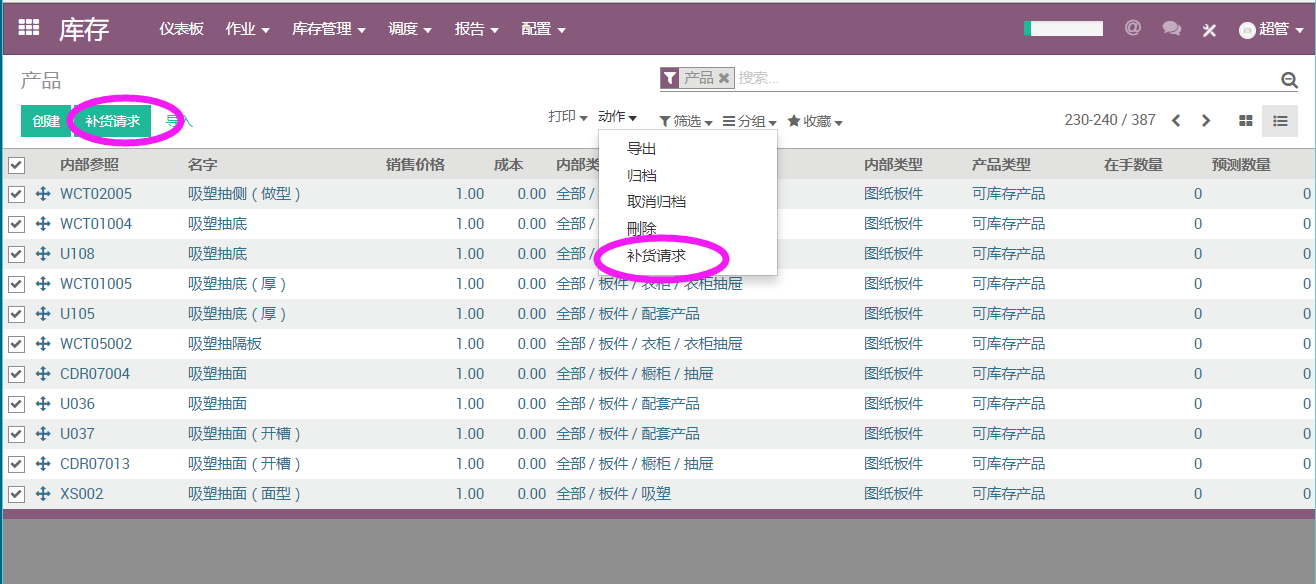The image size is (1316, 584).
Task: Open the 库存管理 menu dropdown
Action: coord(328,29)
